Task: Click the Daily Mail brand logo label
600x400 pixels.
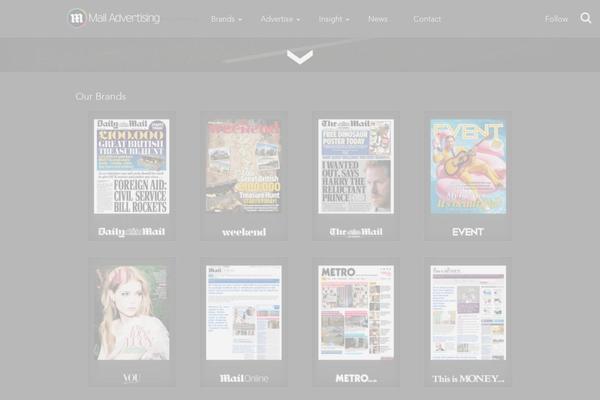Action: tap(132, 232)
